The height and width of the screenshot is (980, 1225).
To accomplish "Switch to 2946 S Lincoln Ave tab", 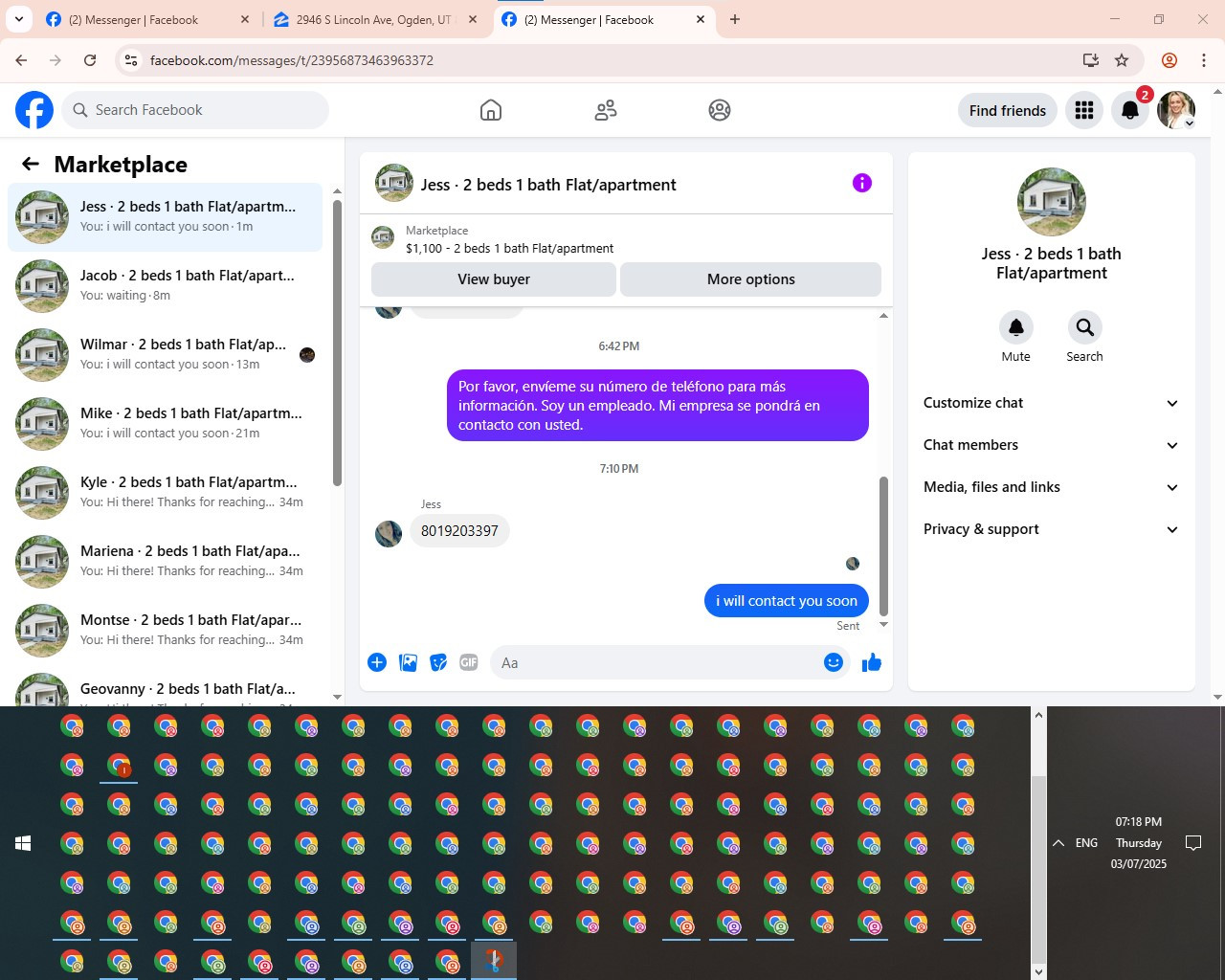I will tap(375, 19).
